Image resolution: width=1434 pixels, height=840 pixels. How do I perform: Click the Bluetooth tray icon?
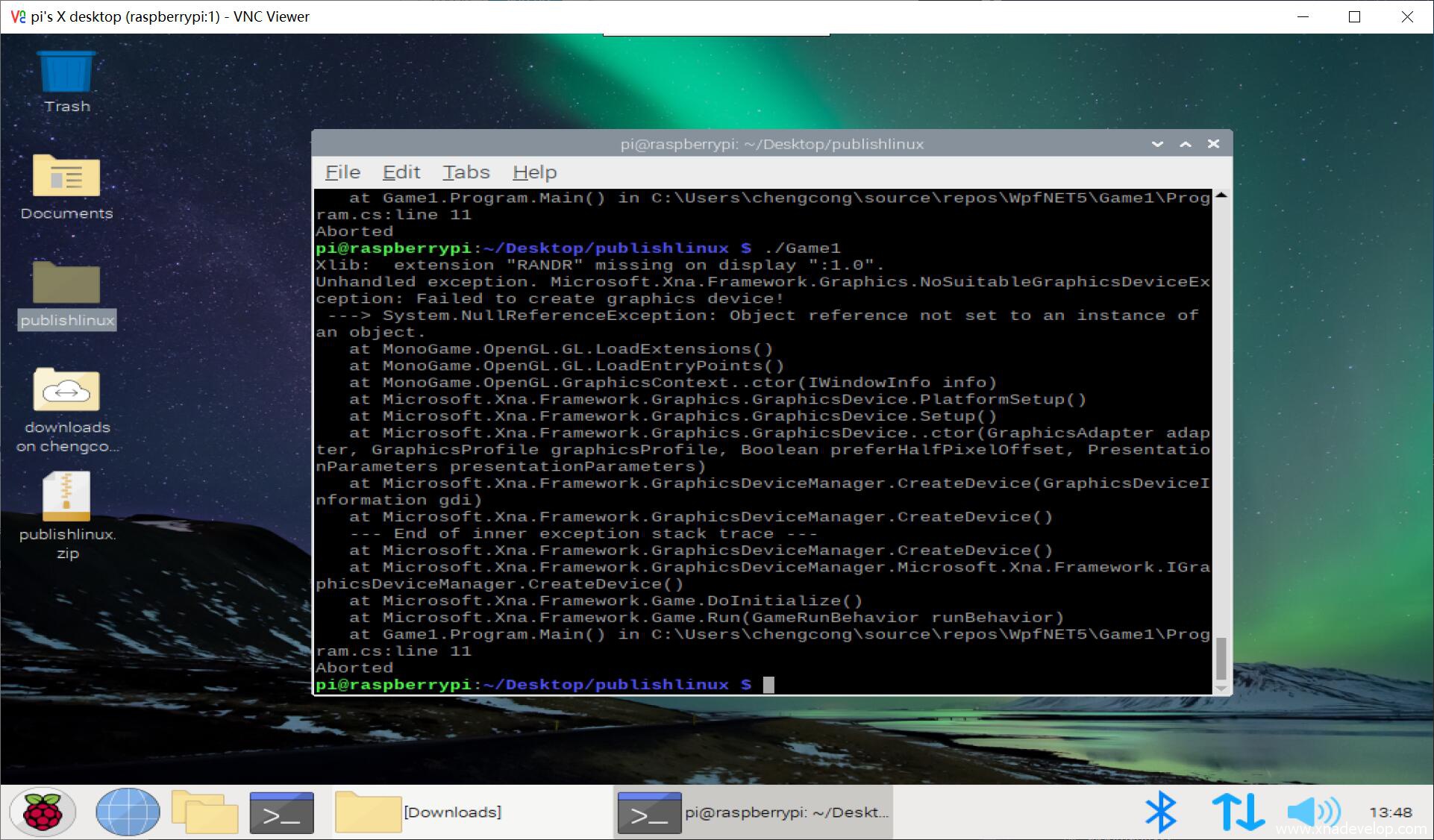(1160, 812)
